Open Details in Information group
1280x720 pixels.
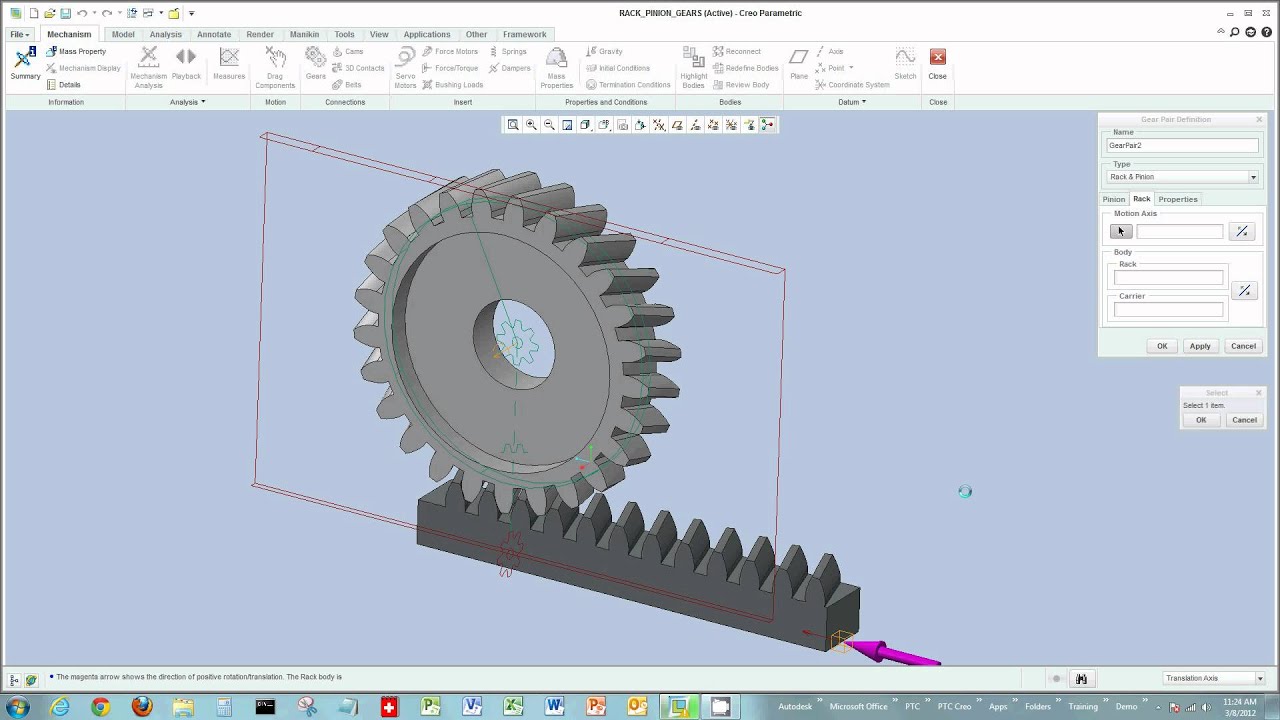point(63,85)
